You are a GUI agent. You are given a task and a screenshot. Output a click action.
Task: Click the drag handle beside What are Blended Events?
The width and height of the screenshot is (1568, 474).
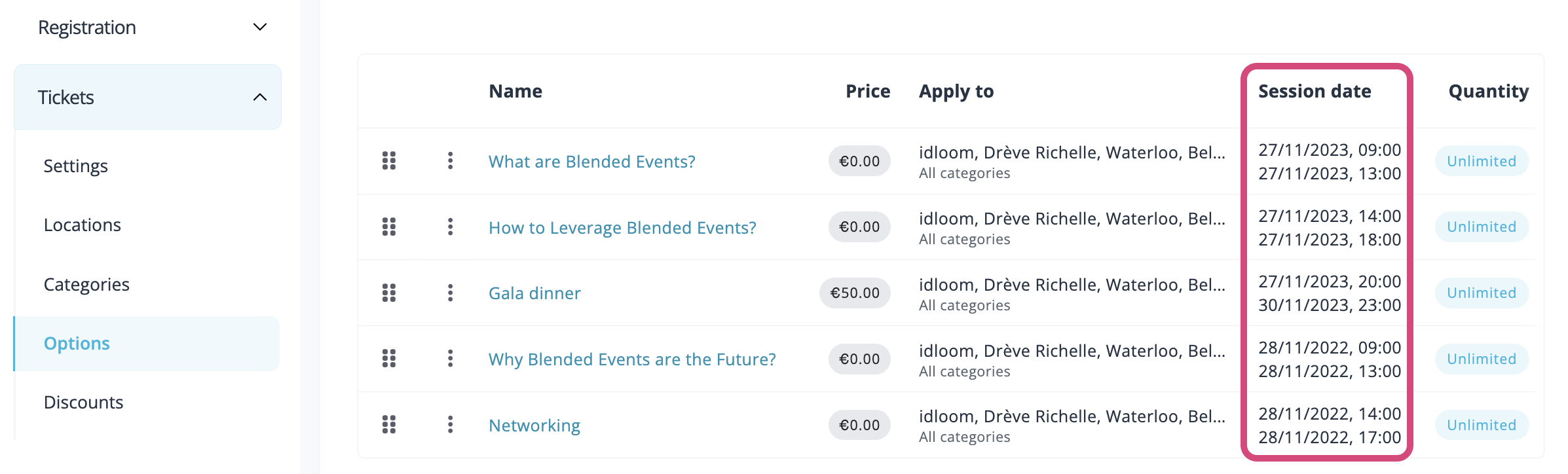(x=389, y=161)
